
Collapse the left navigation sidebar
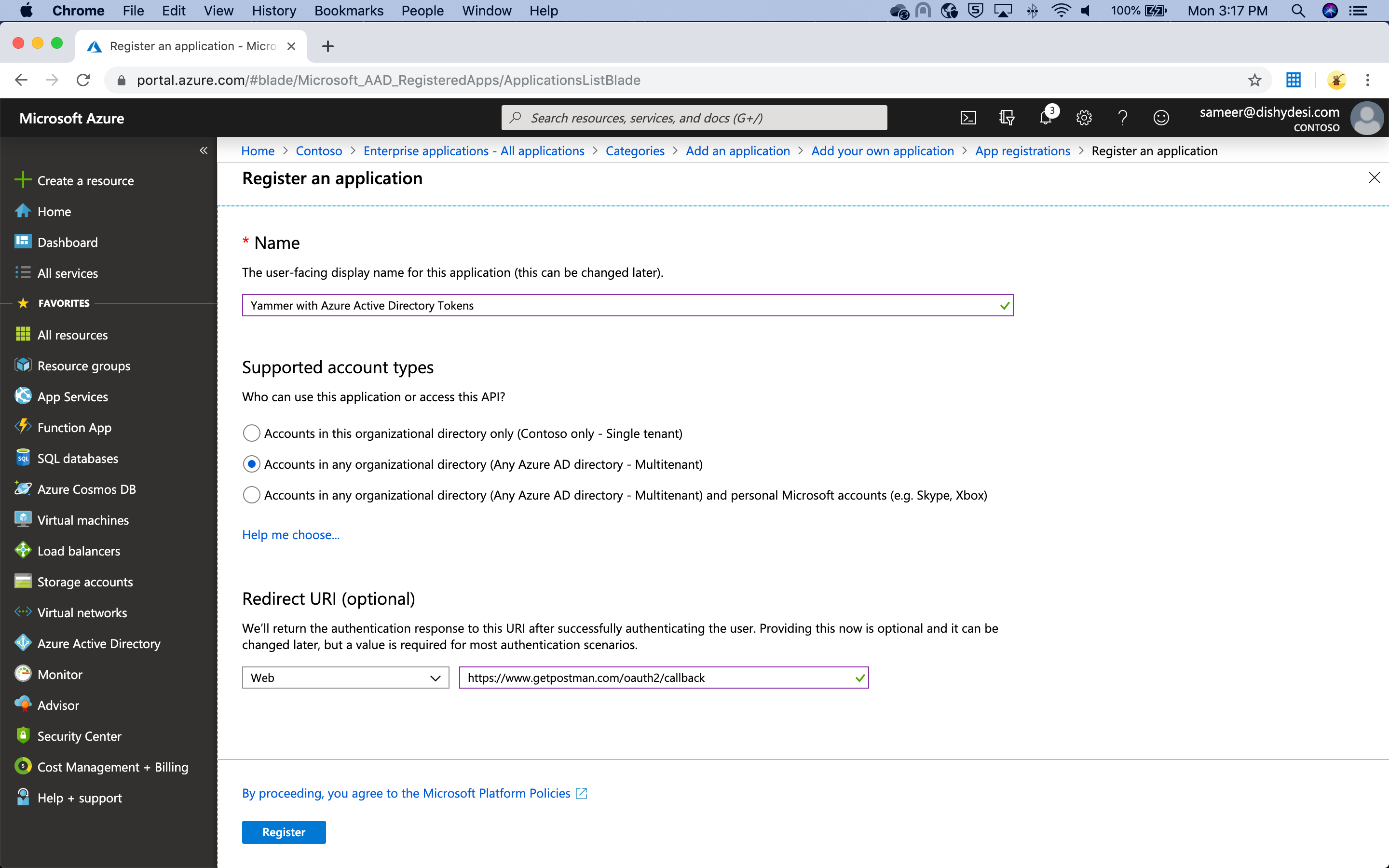coord(204,150)
